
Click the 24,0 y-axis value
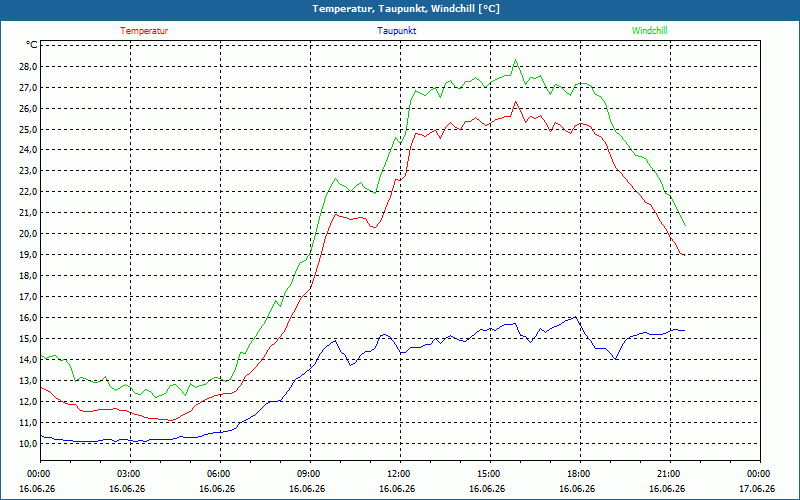coord(28,150)
